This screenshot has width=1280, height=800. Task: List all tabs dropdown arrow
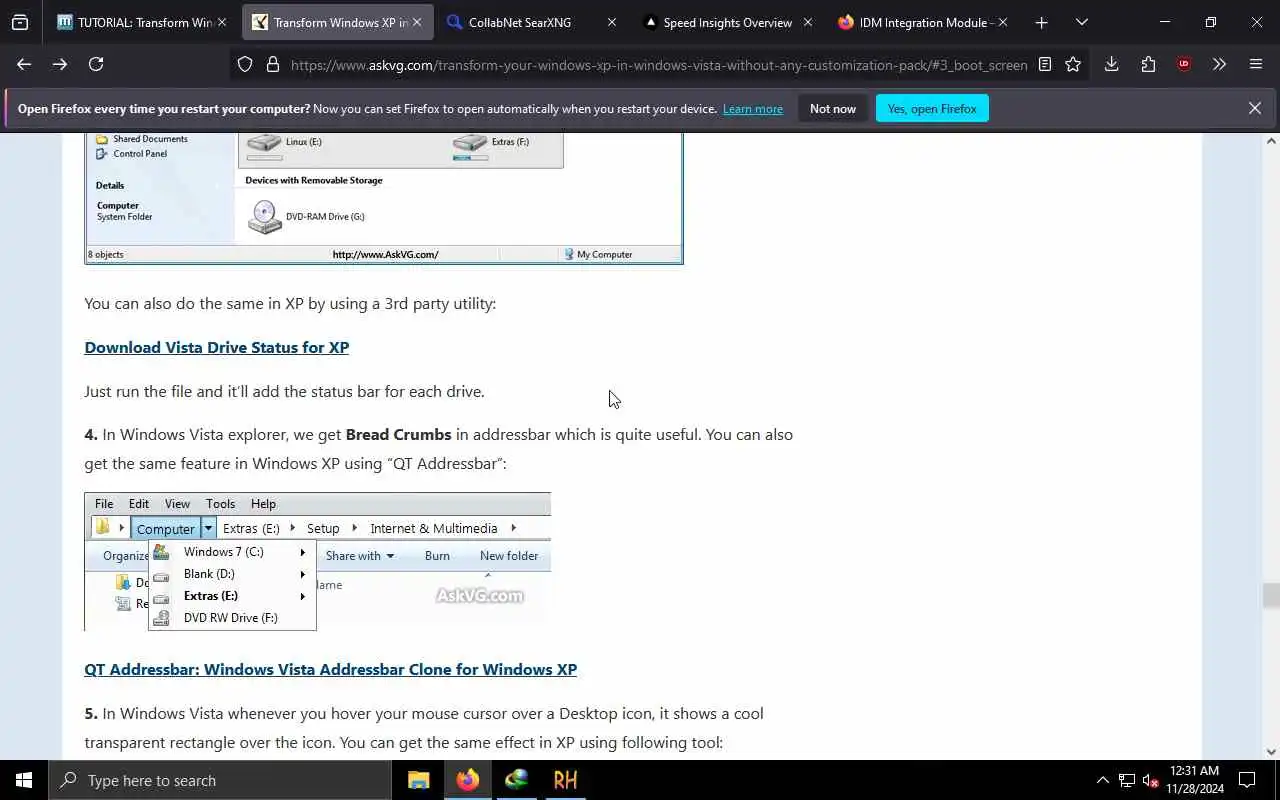pyautogui.click(x=1081, y=22)
